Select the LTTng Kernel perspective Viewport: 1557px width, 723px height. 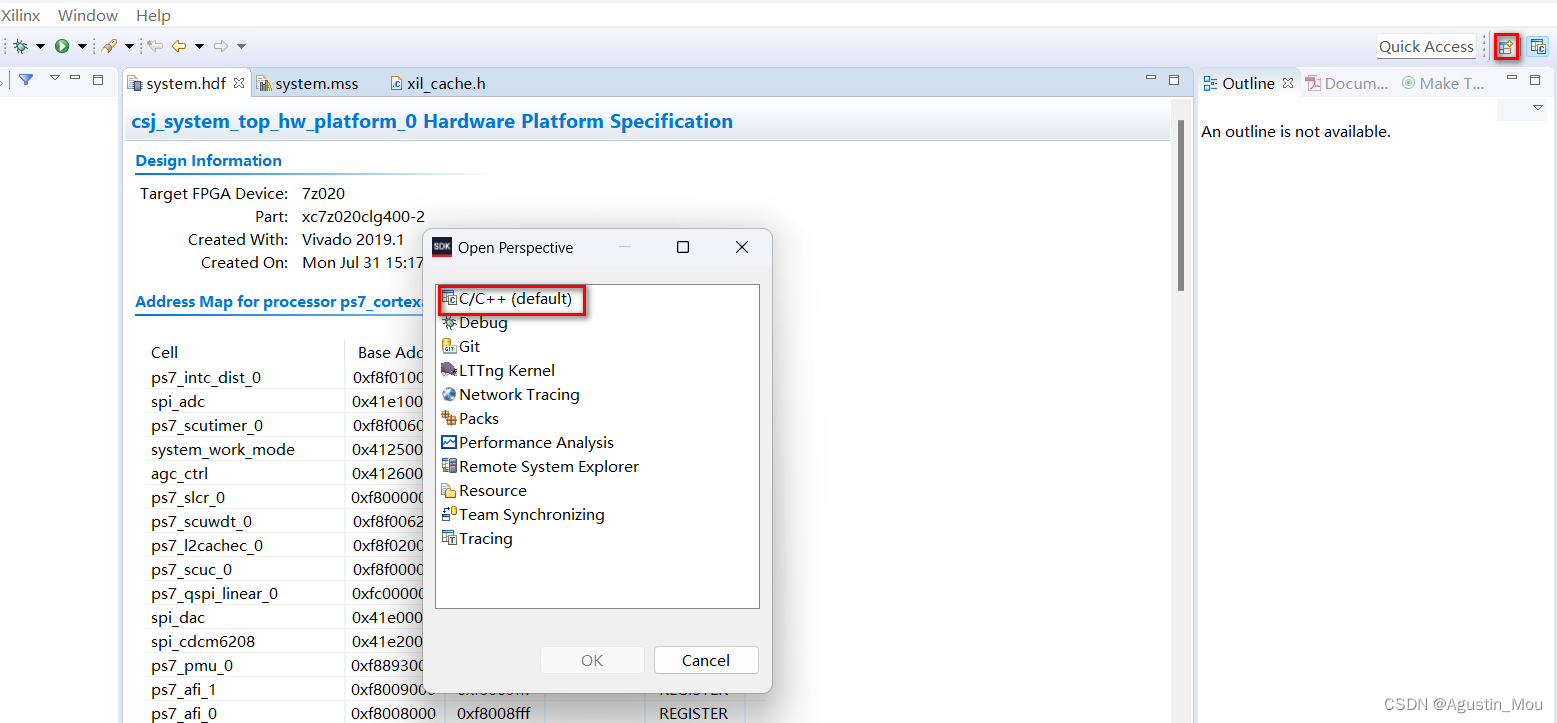498,370
